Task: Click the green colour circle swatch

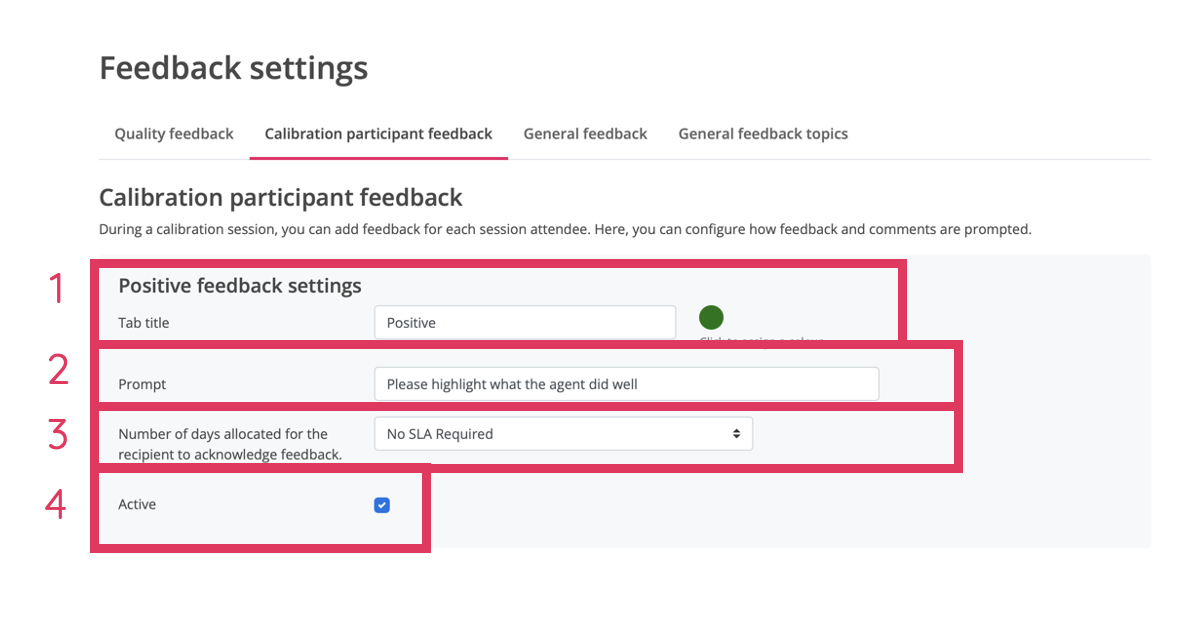Action: click(x=711, y=318)
